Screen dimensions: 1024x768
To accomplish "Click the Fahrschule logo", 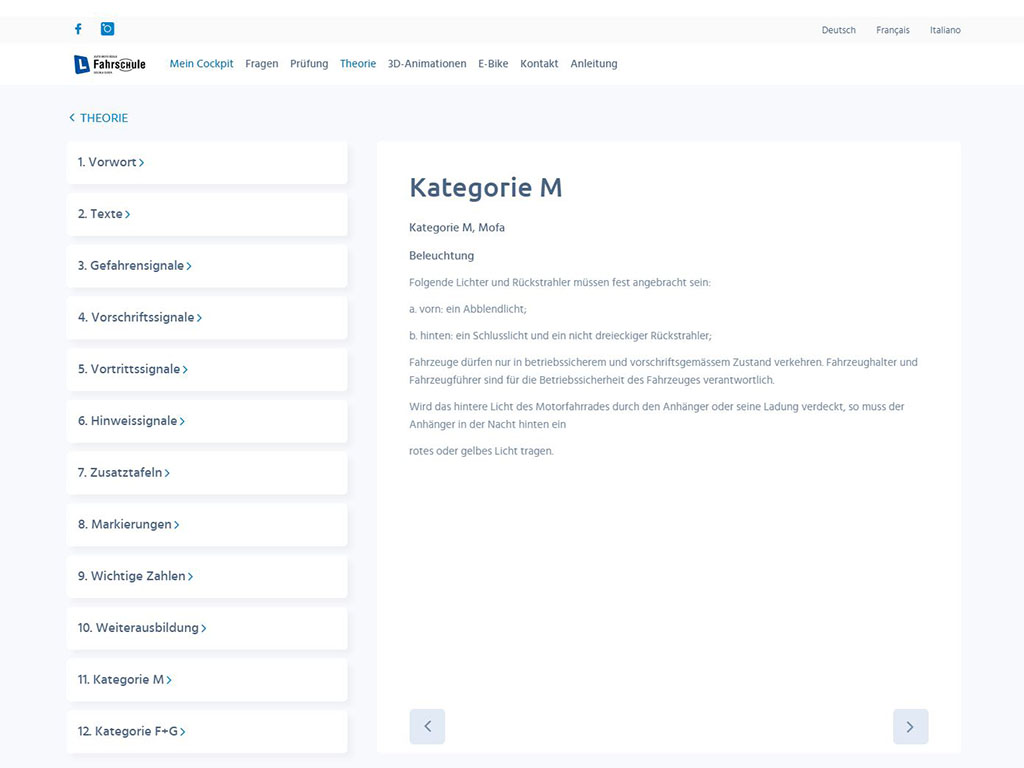I will [110, 64].
